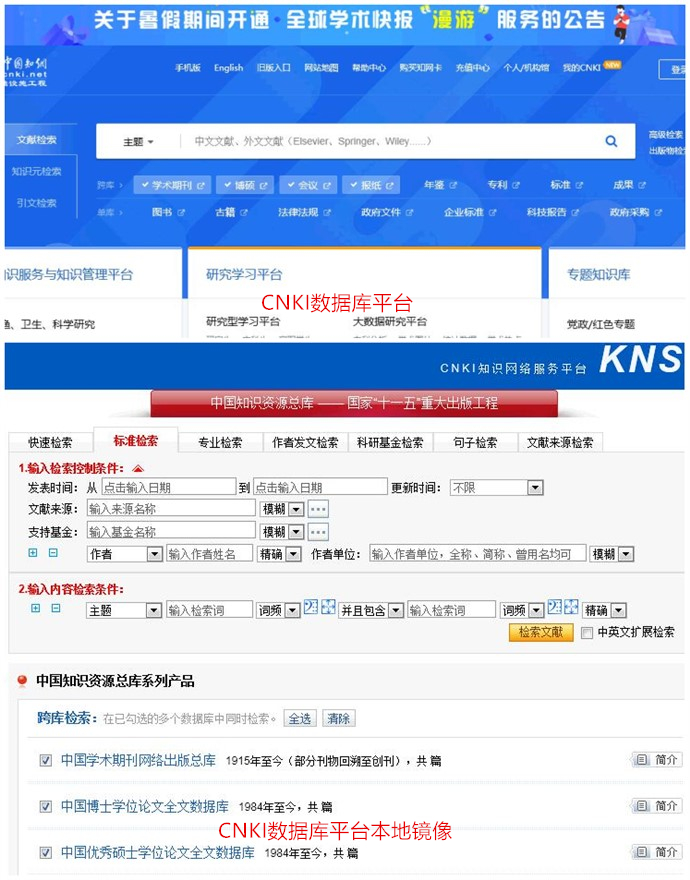Open 年鉴 external-link icon
The height and width of the screenshot is (880, 690).
click(x=453, y=185)
